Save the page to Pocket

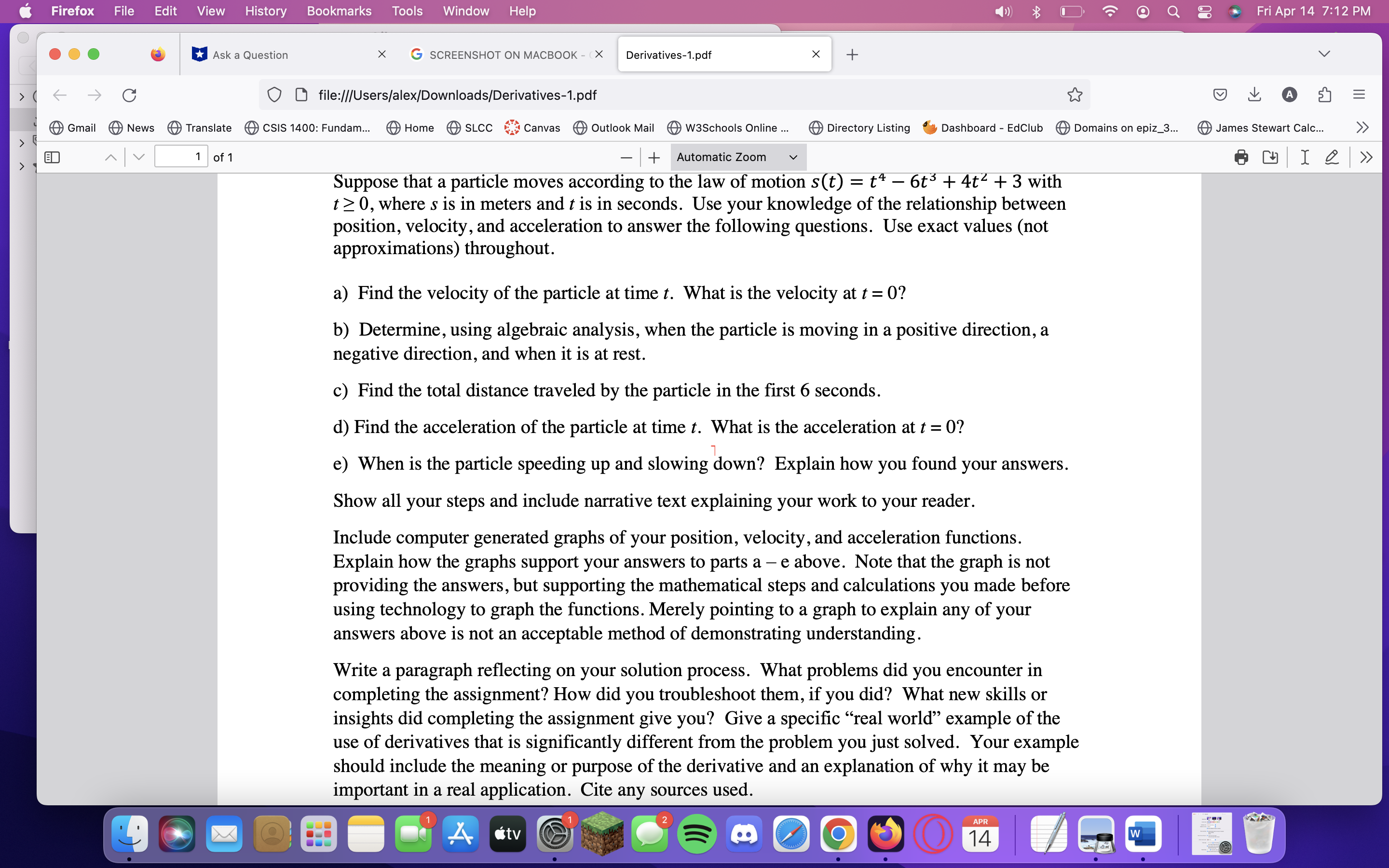1220,95
